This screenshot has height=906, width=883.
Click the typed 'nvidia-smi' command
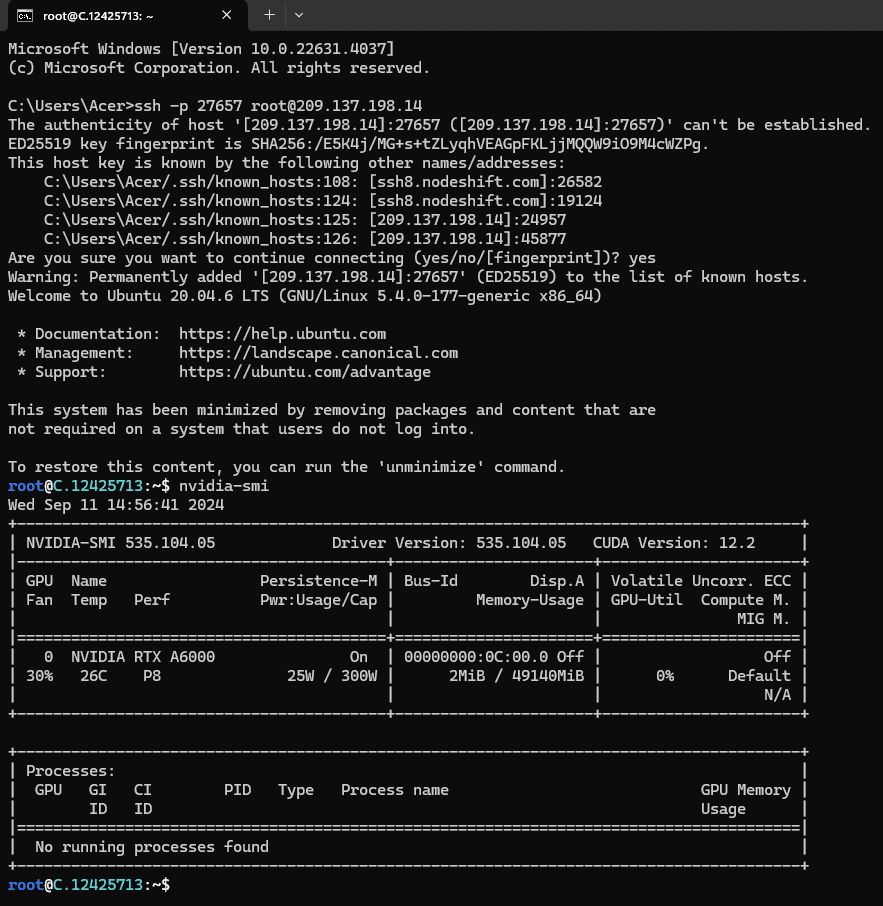224,486
